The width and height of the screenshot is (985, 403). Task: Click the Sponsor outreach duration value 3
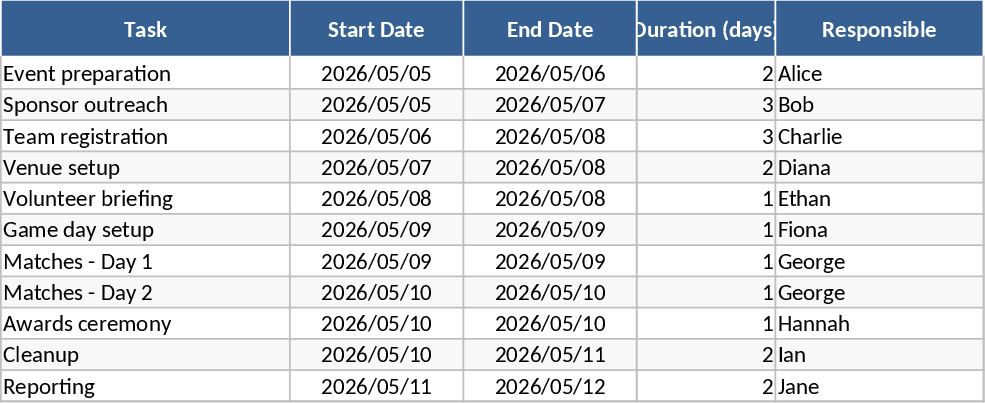(x=767, y=105)
